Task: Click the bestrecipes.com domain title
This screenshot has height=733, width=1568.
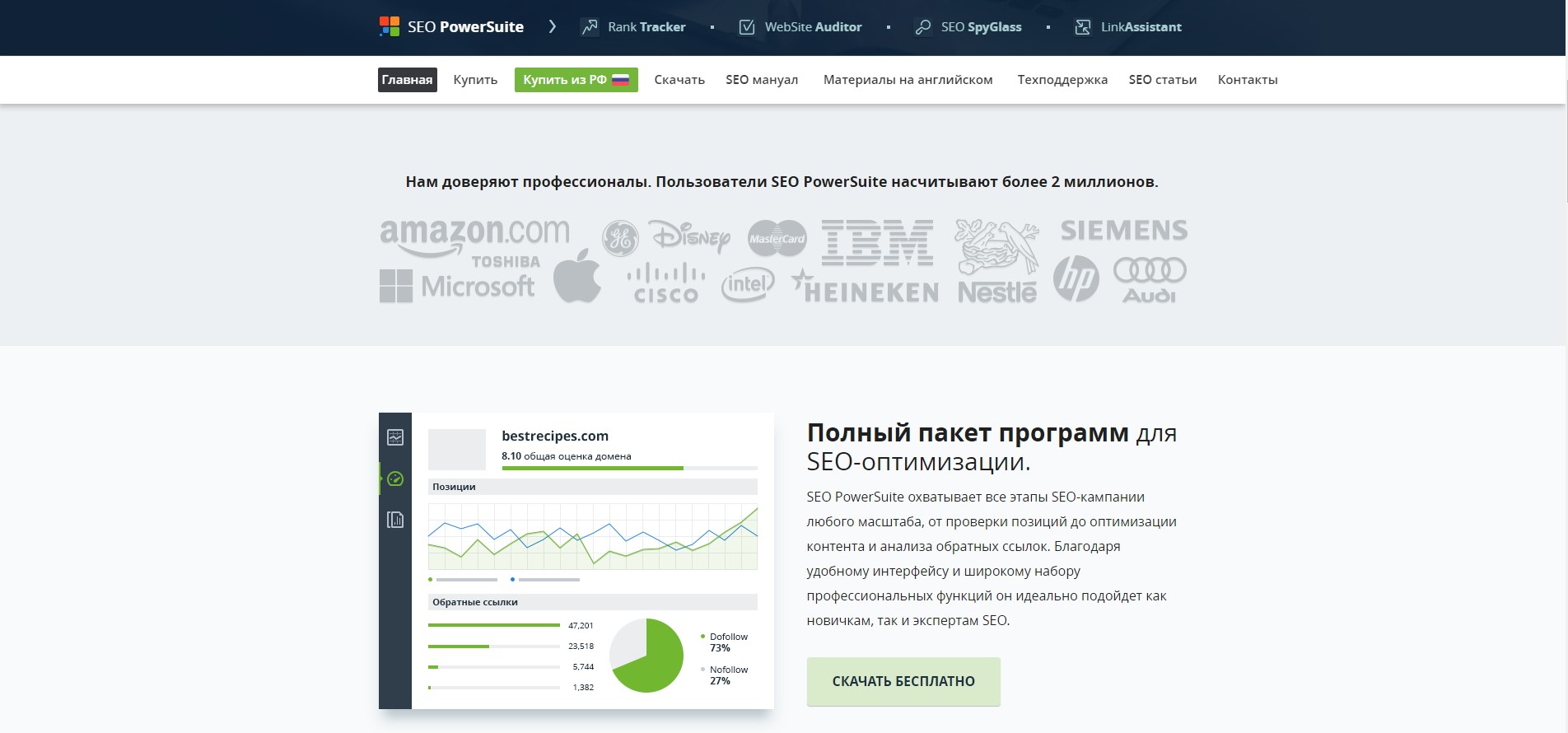Action: (555, 436)
